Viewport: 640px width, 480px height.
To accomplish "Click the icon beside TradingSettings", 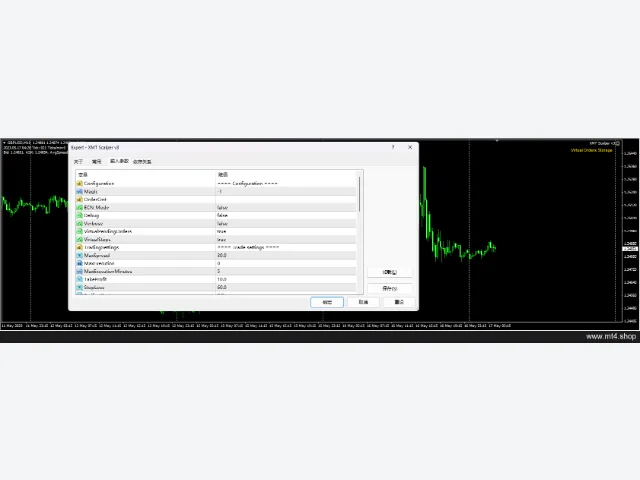I will [x=80, y=247].
